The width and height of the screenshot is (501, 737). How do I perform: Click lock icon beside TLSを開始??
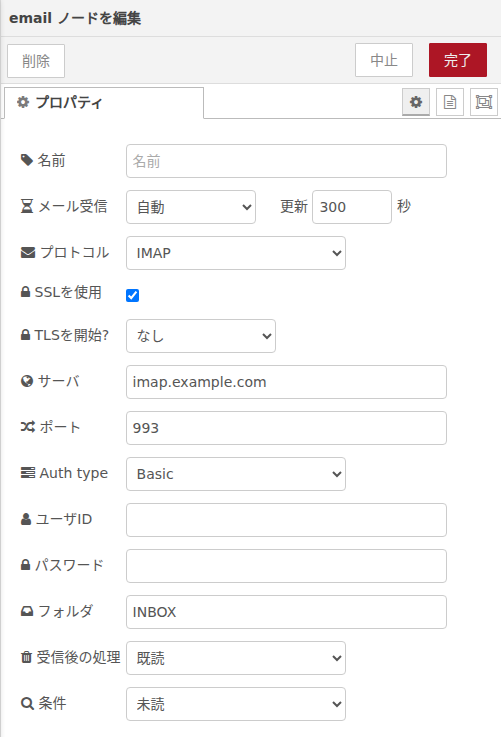click(25, 335)
